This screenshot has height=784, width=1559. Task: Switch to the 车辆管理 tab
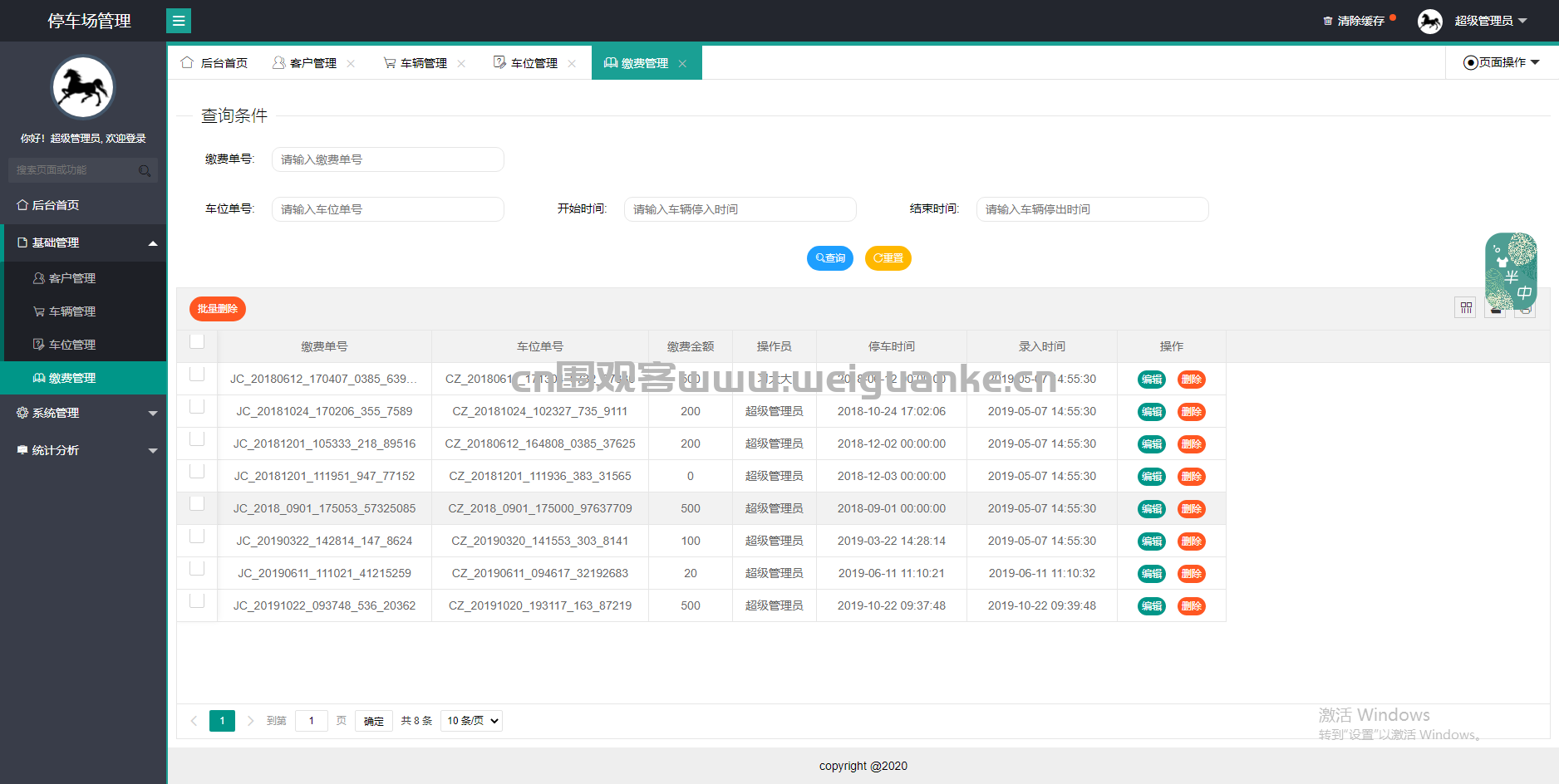click(416, 63)
